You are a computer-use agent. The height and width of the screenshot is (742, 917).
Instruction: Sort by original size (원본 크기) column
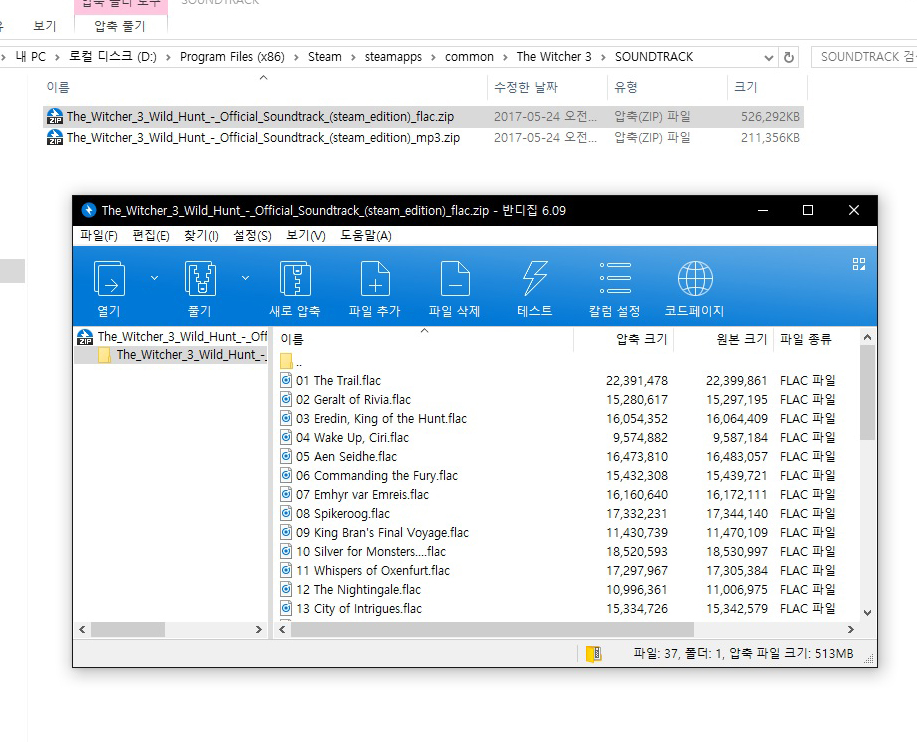point(723,339)
